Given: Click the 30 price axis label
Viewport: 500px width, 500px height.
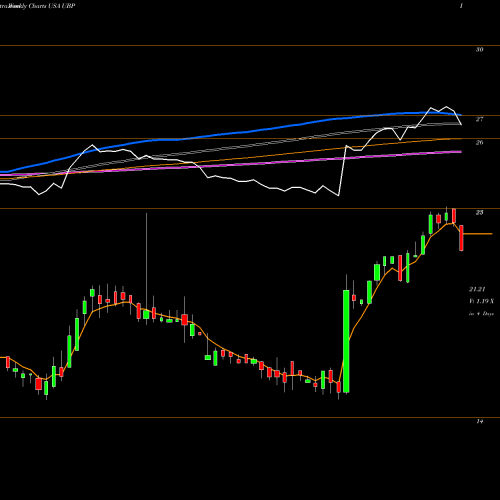Looking at the screenshot, I should 479,50.
